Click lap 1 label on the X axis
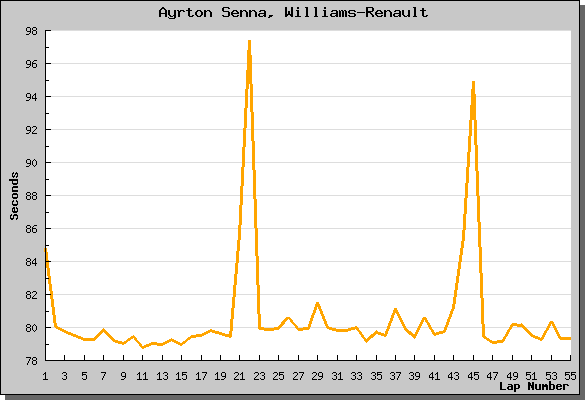The width and height of the screenshot is (585, 400). 45,376
